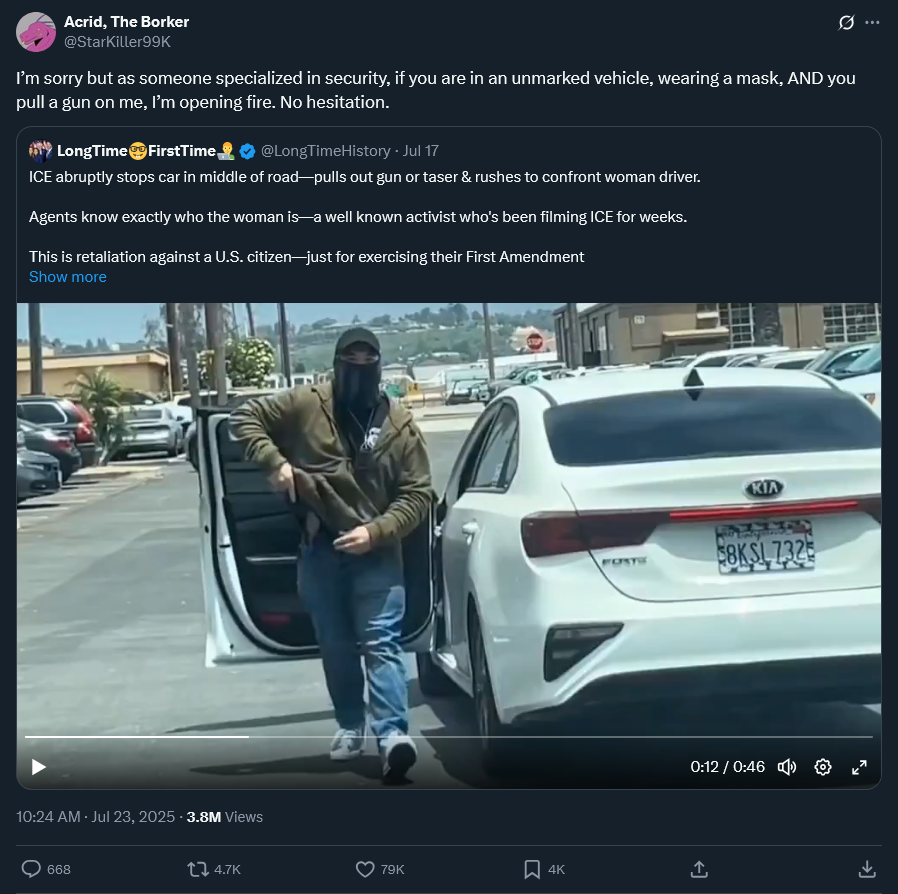Viewport: 898px width, 894px height.
Task: Play the embedded video
Action: pyautogui.click(x=38, y=767)
